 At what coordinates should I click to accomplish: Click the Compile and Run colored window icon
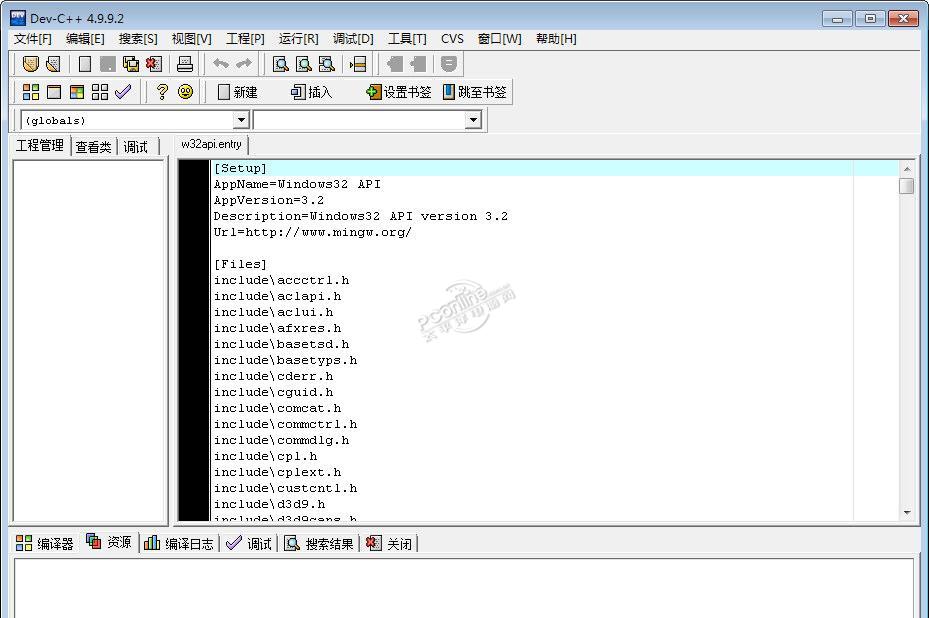(x=77, y=92)
